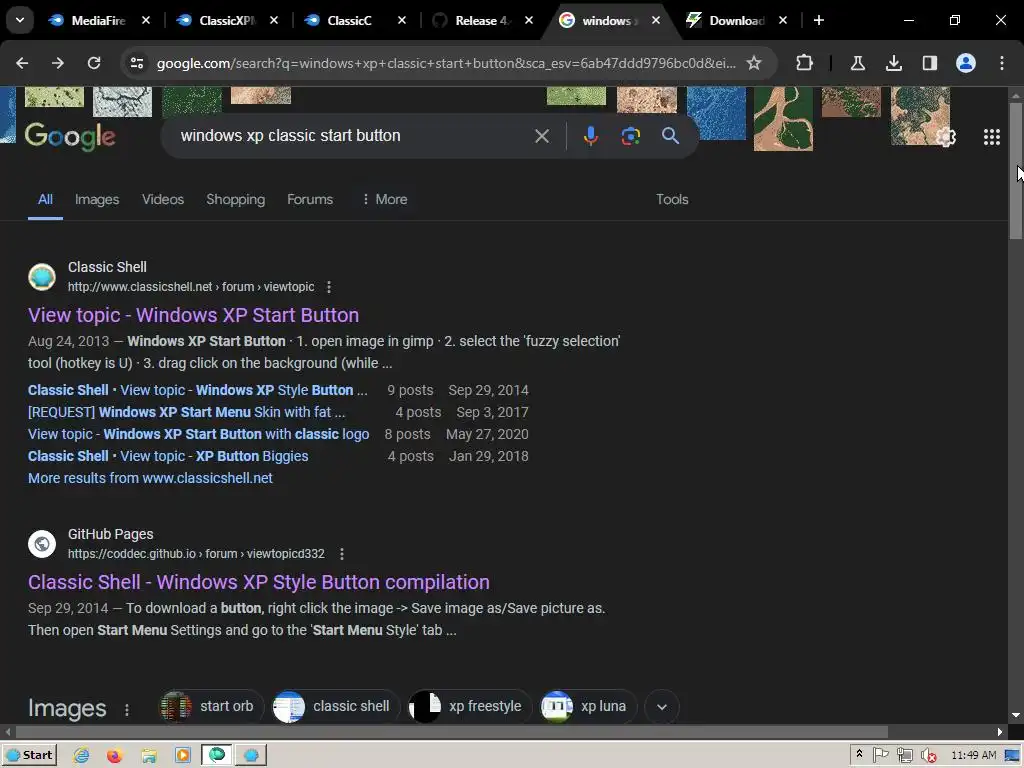Switch to the Download tab
This screenshot has height=768, width=1024.
737,20
